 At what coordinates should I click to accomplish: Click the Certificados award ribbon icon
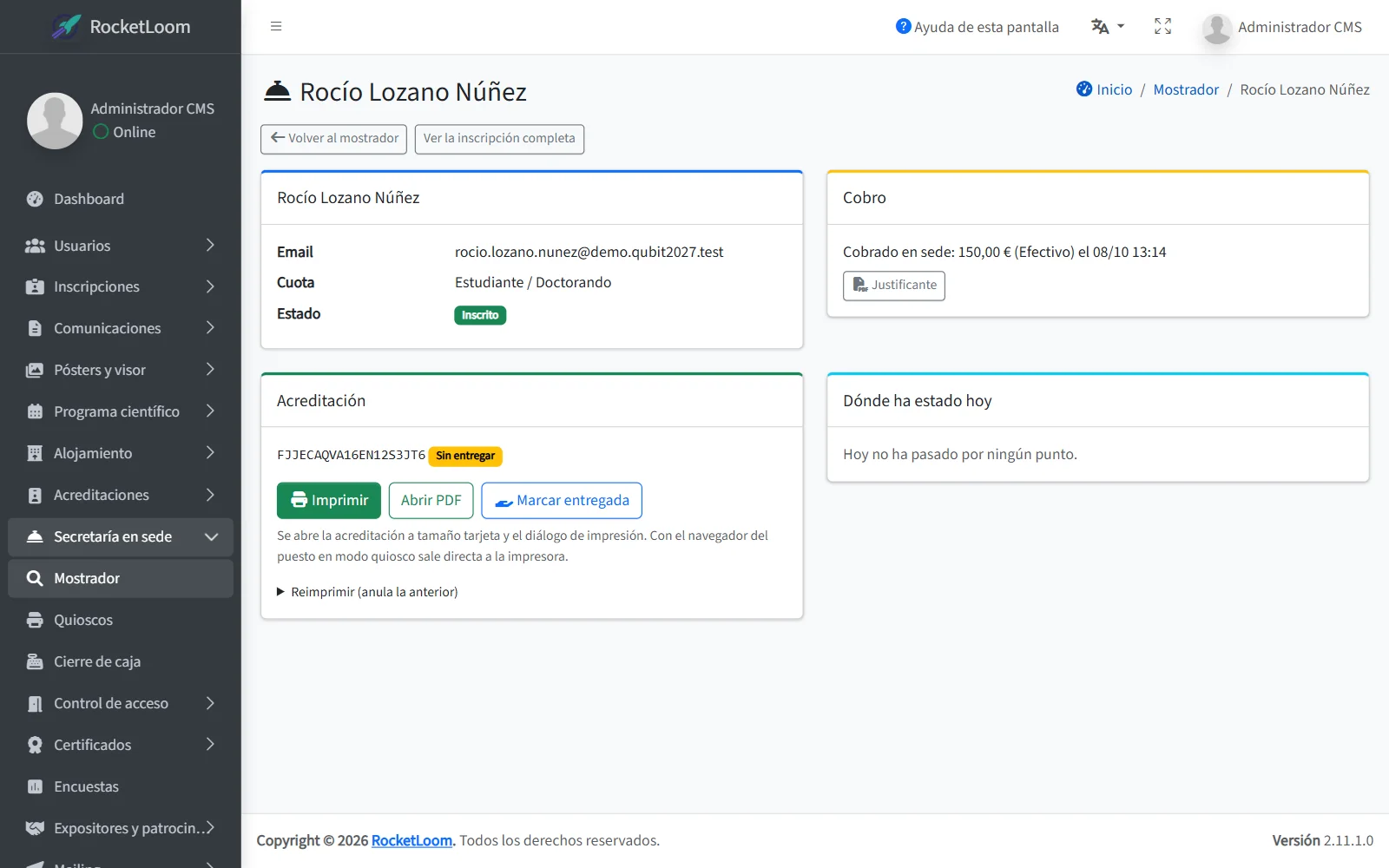point(35,745)
